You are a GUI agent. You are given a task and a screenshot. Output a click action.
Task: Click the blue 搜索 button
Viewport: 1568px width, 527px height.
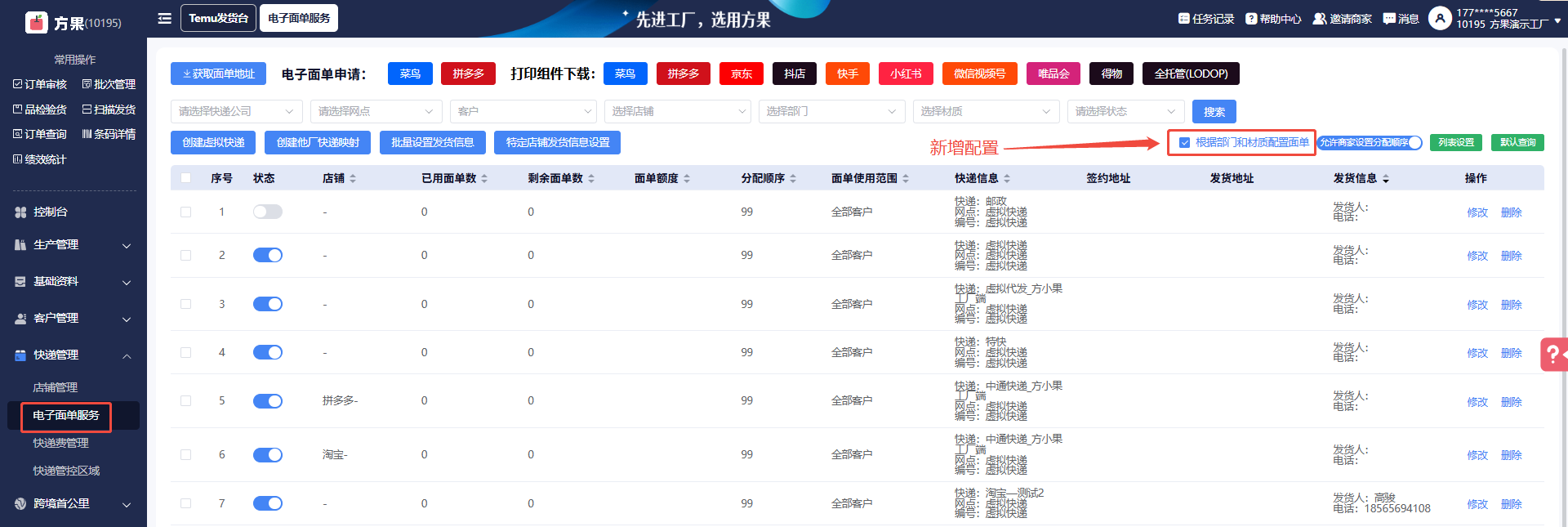pyautogui.click(x=1214, y=111)
